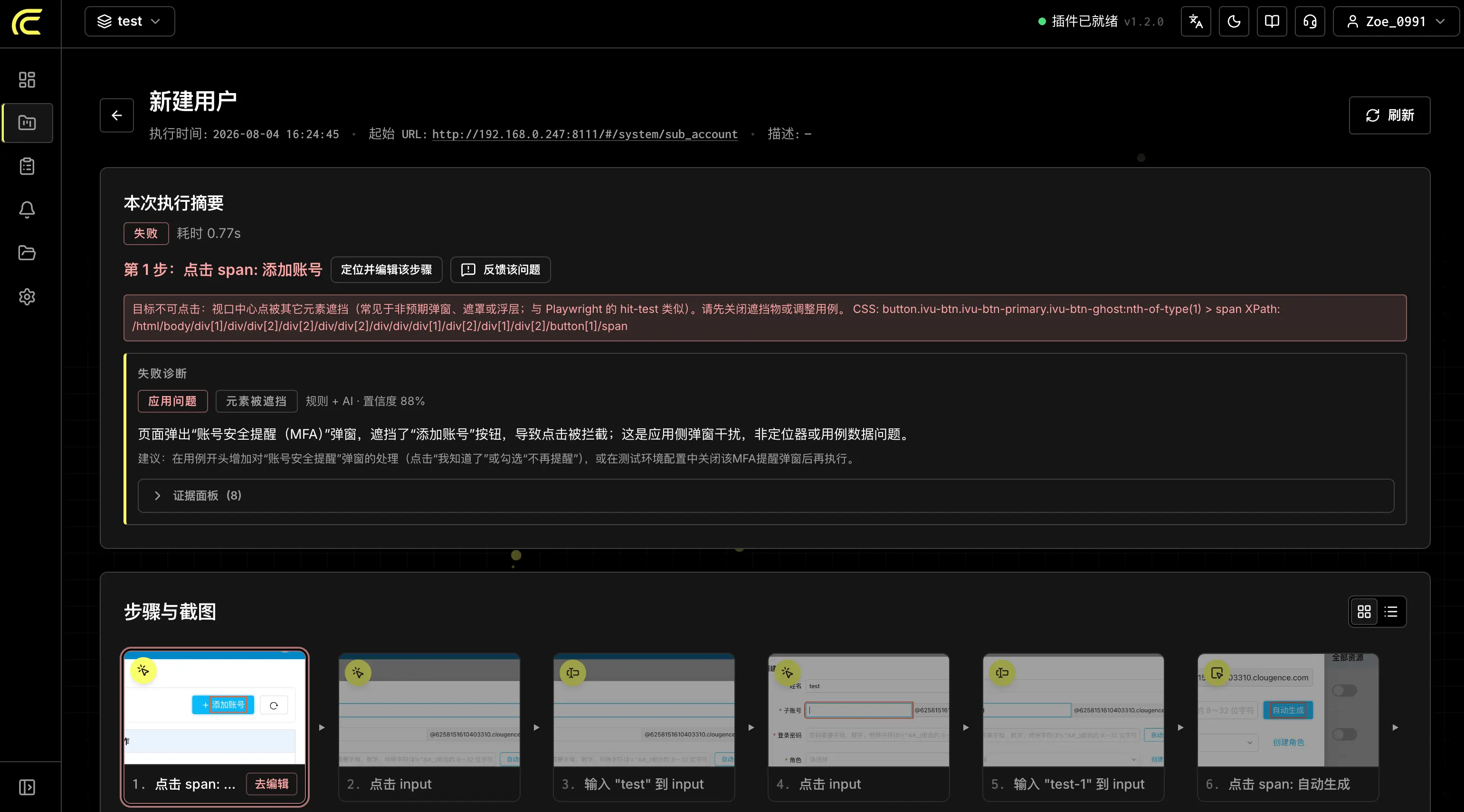
Task: Open the sub_account start URL link
Action: [585, 134]
